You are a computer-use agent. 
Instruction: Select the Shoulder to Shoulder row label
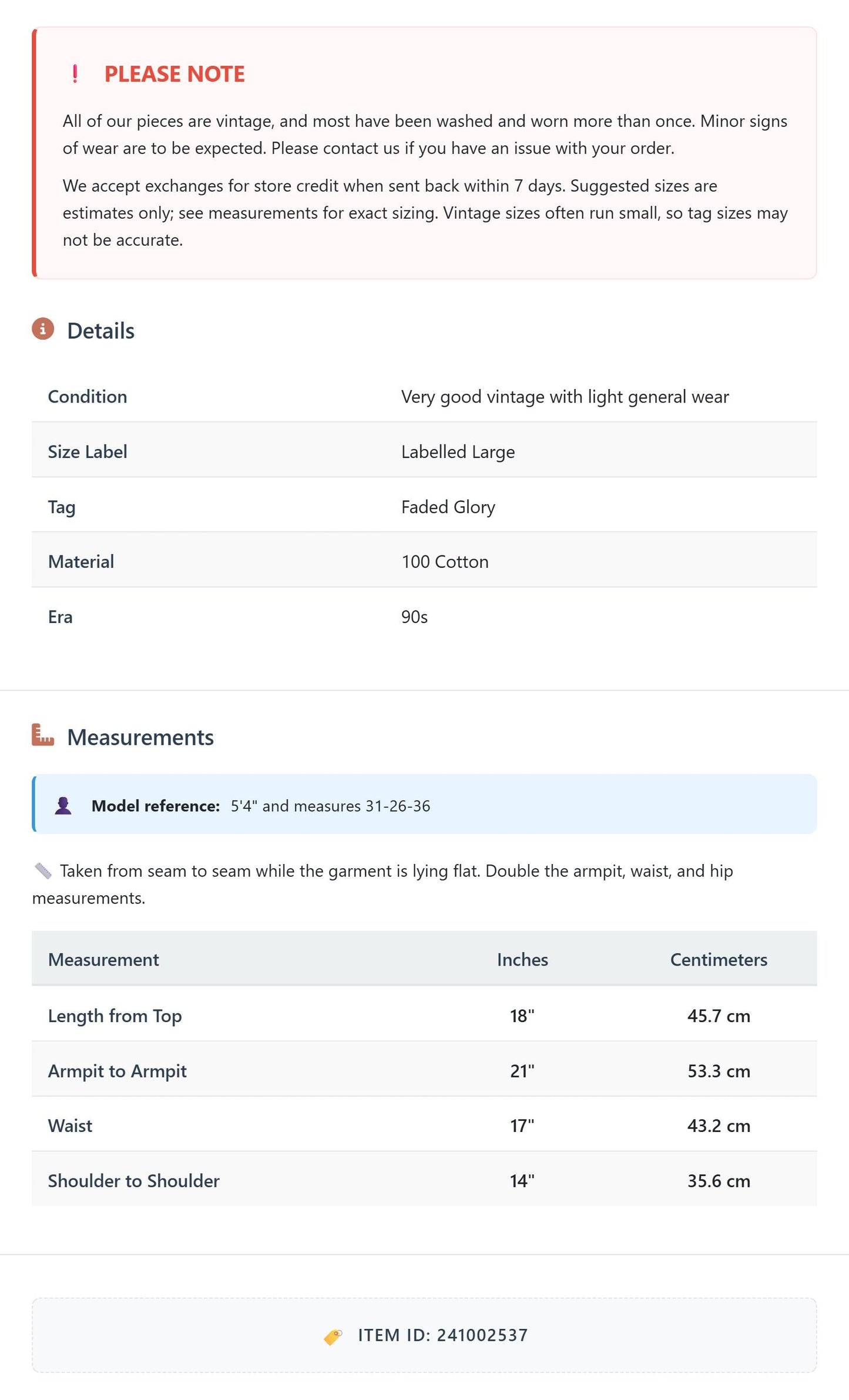[x=134, y=1181]
